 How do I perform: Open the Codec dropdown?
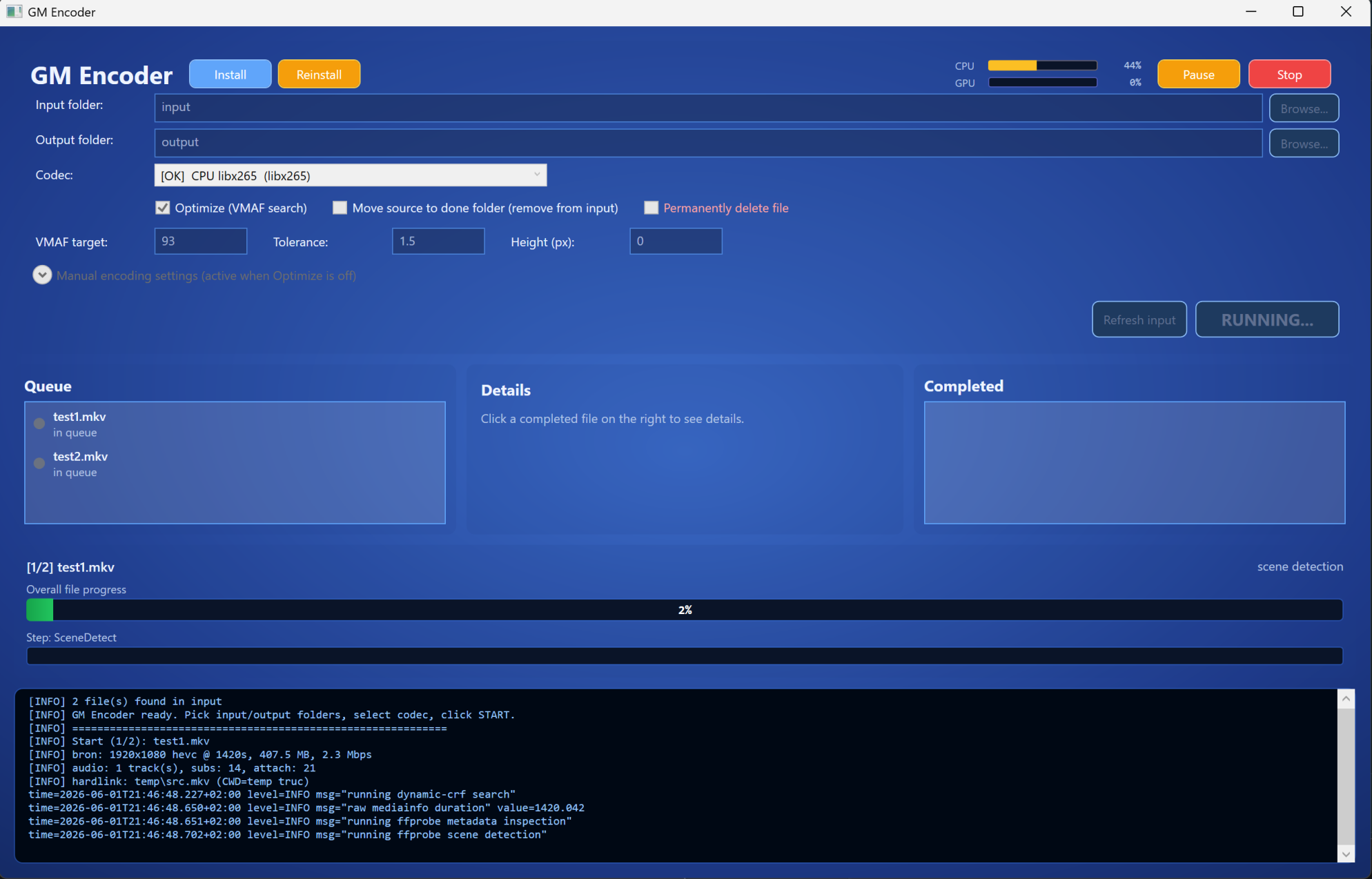click(x=351, y=175)
